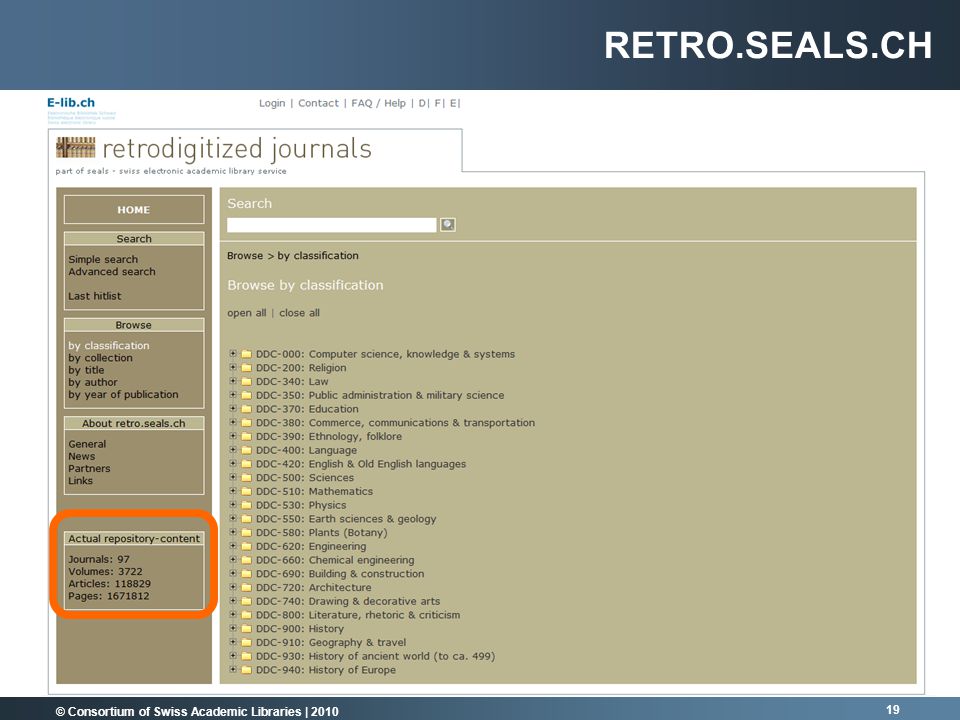Expand DDC-350 Public administration & military science

coord(233,395)
